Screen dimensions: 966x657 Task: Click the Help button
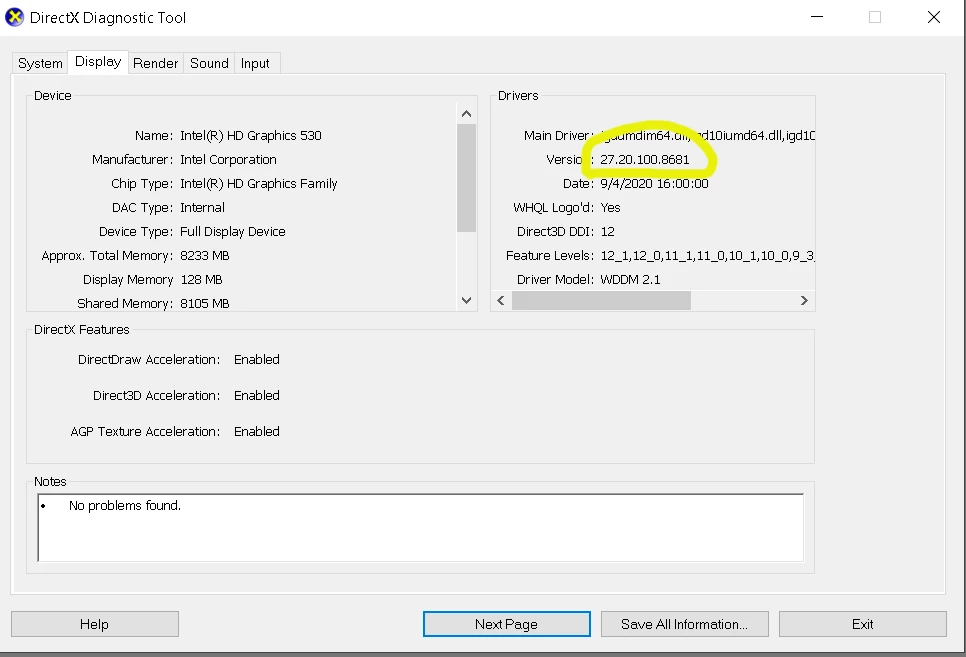click(95, 624)
